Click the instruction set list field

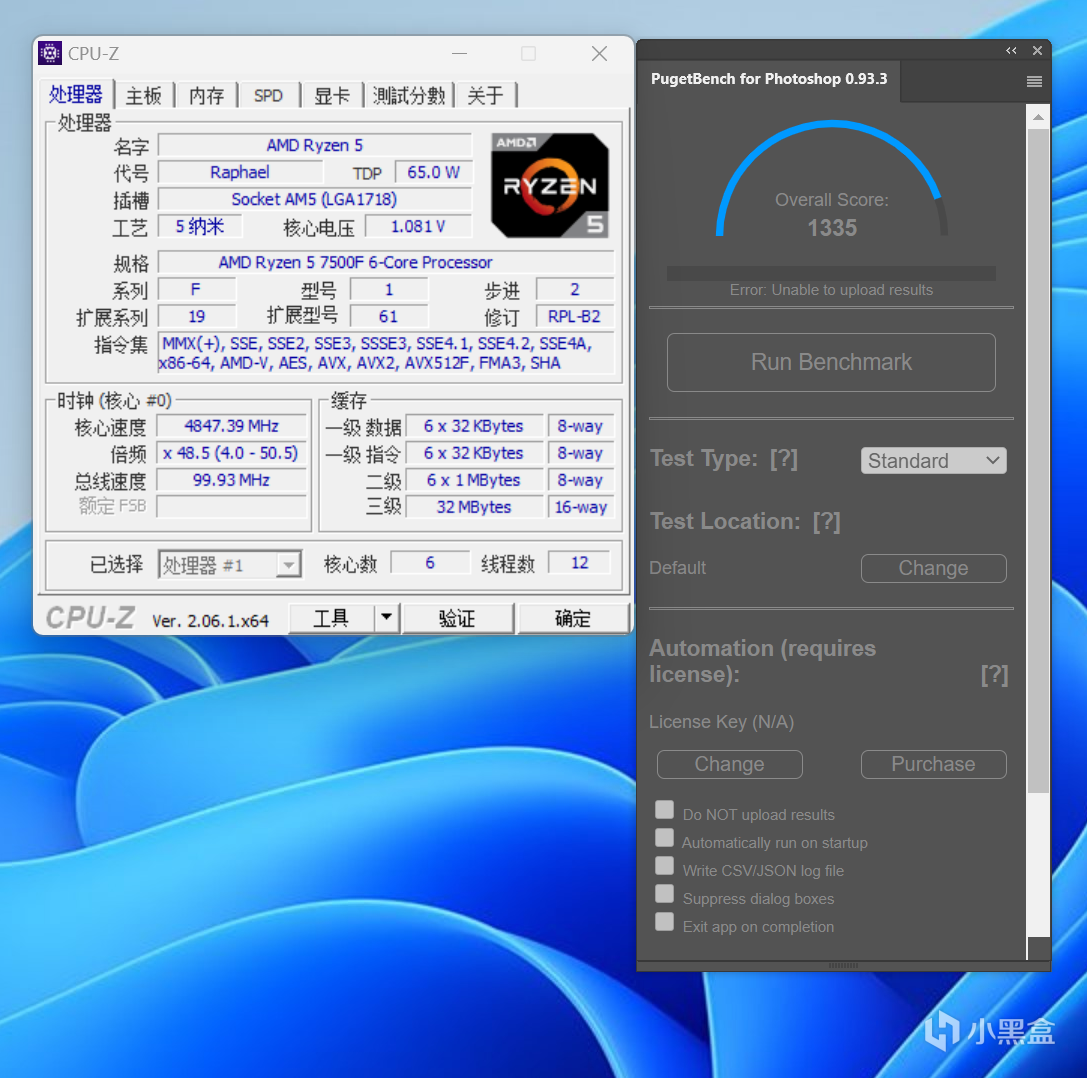[386, 353]
